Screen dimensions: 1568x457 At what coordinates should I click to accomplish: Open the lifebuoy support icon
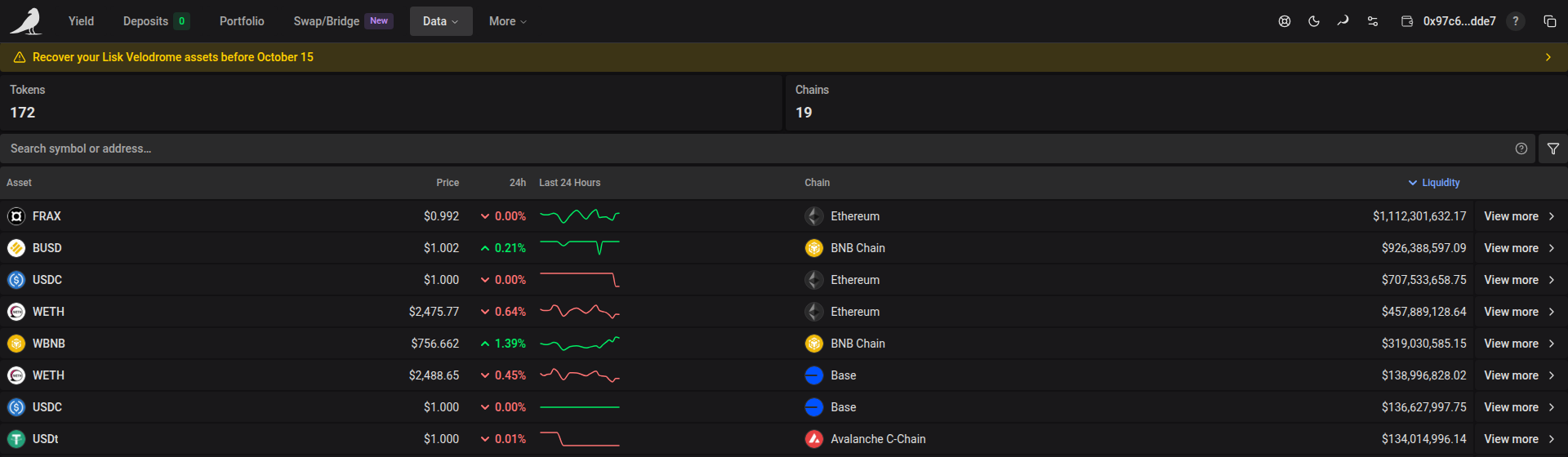(x=1285, y=21)
